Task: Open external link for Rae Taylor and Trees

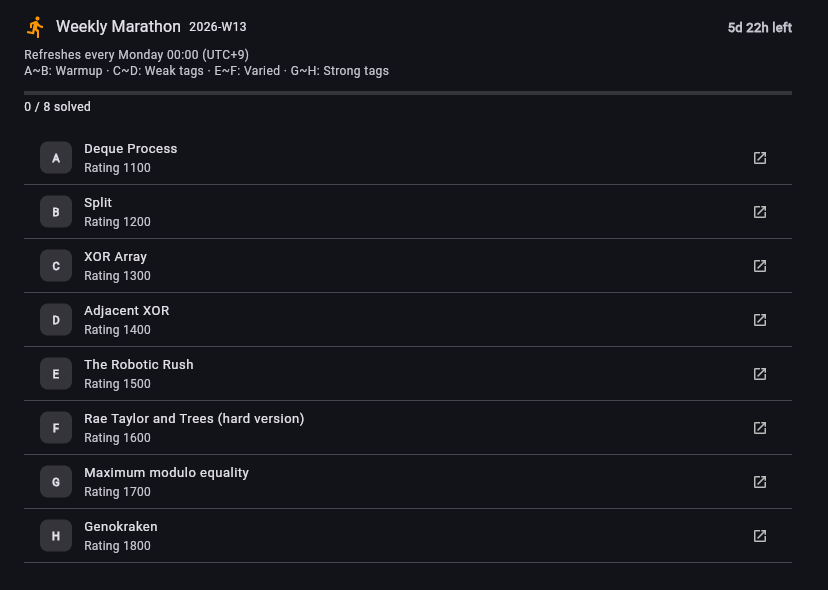Action: 760,428
